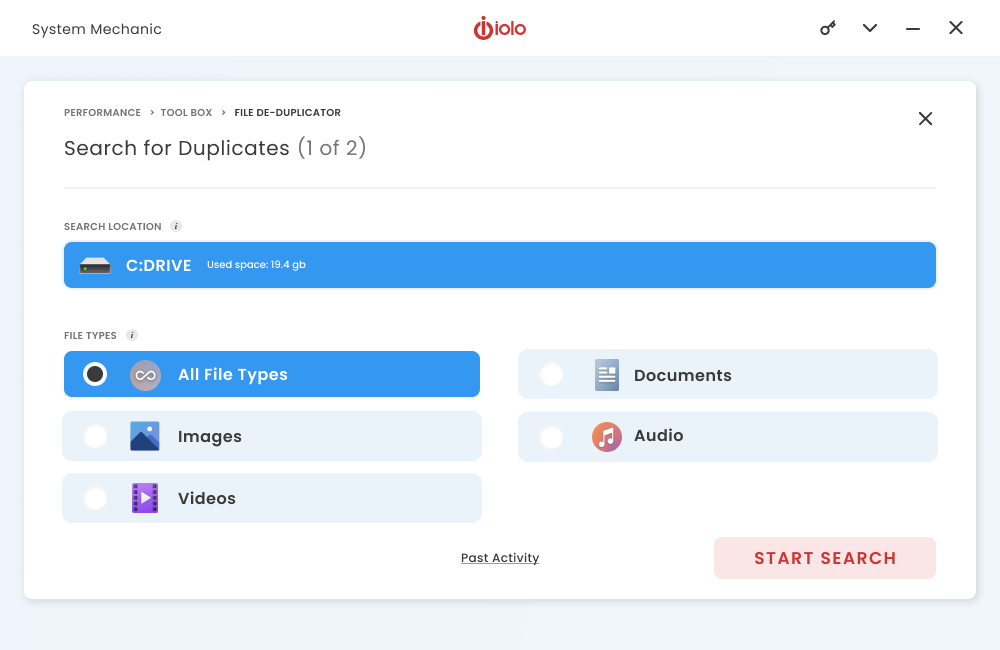Click the license key icon
The width and height of the screenshot is (1000, 650).
coord(828,28)
